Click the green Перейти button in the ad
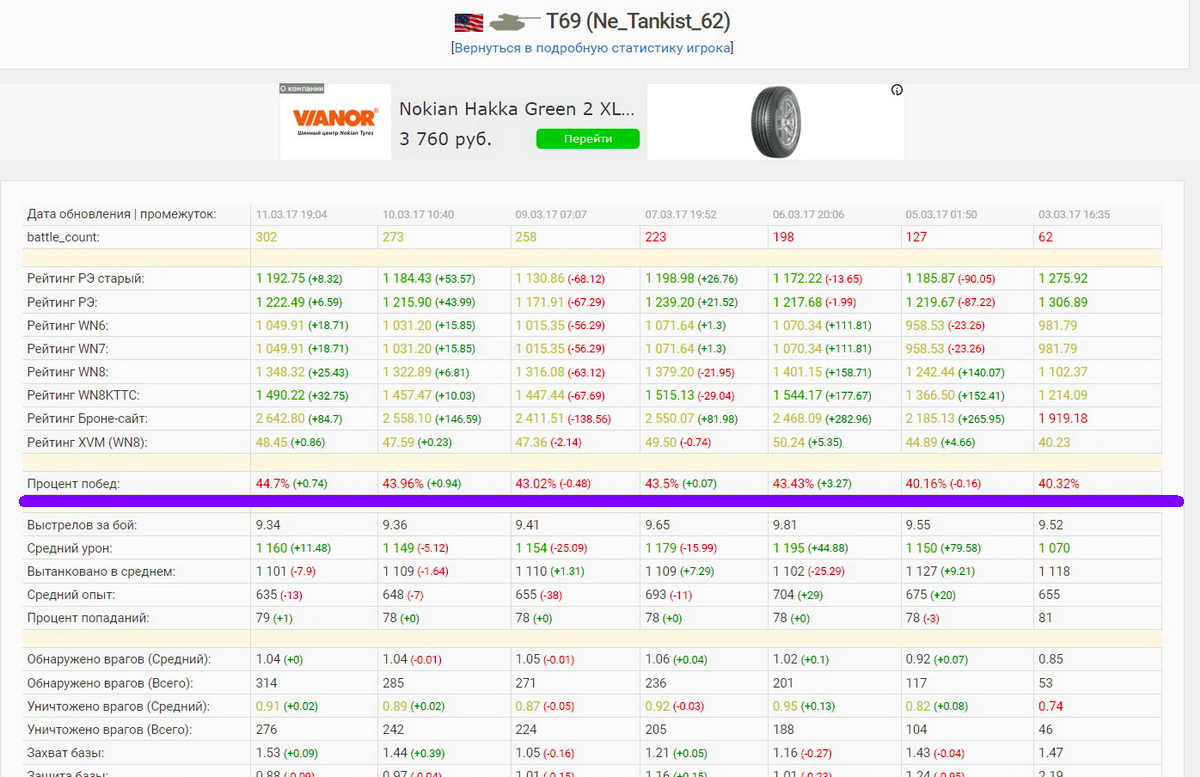The height and width of the screenshot is (777, 1200). point(588,139)
